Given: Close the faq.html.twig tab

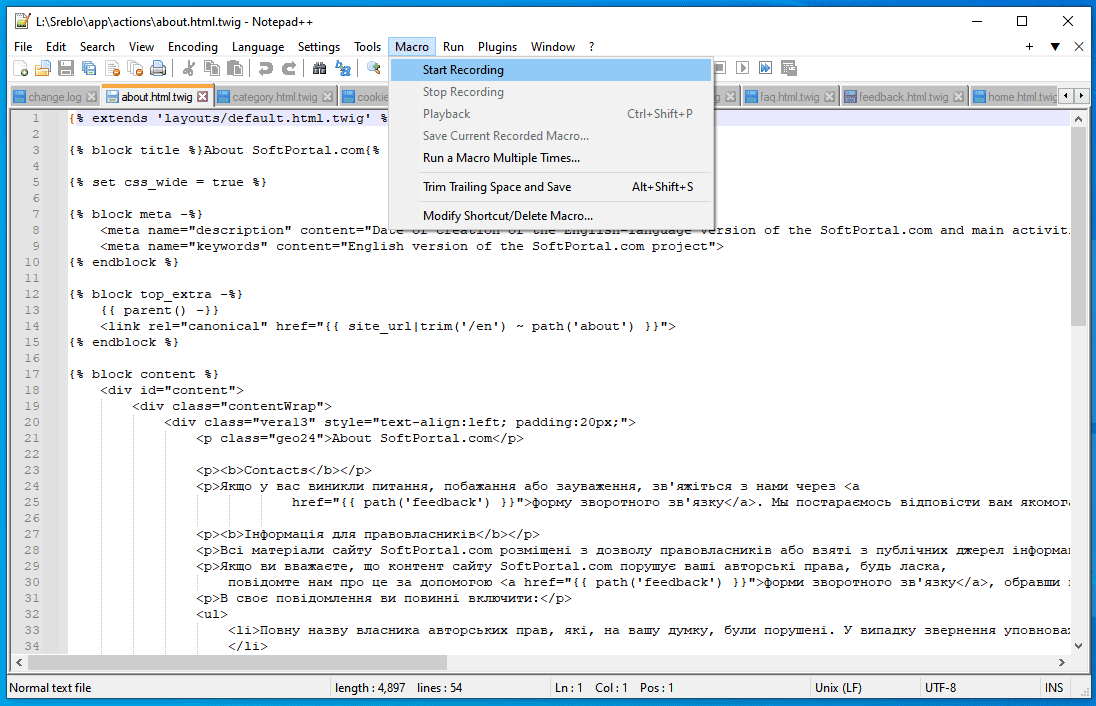Looking at the screenshot, I should (x=829, y=96).
